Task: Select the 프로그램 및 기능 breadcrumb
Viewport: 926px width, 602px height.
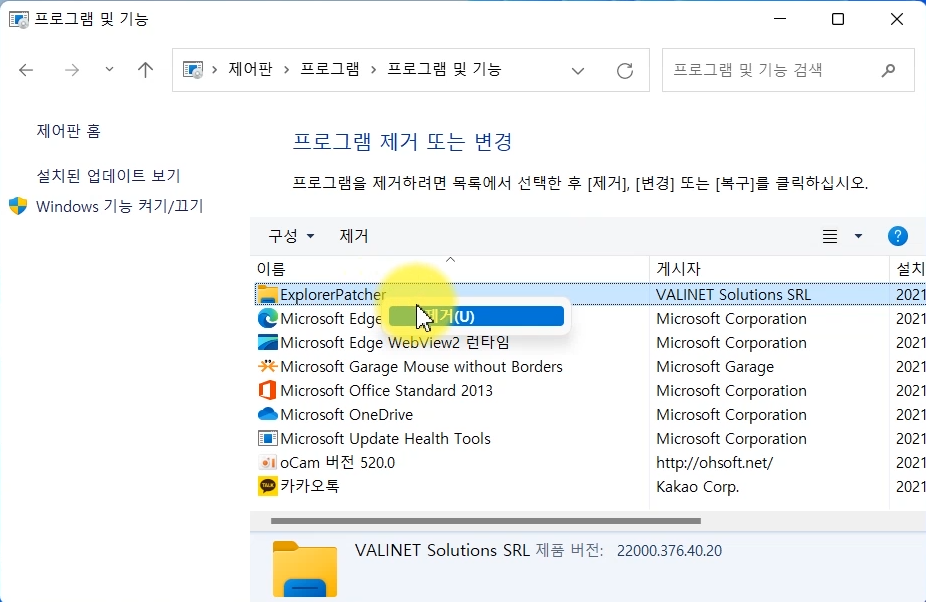Action: [x=444, y=69]
